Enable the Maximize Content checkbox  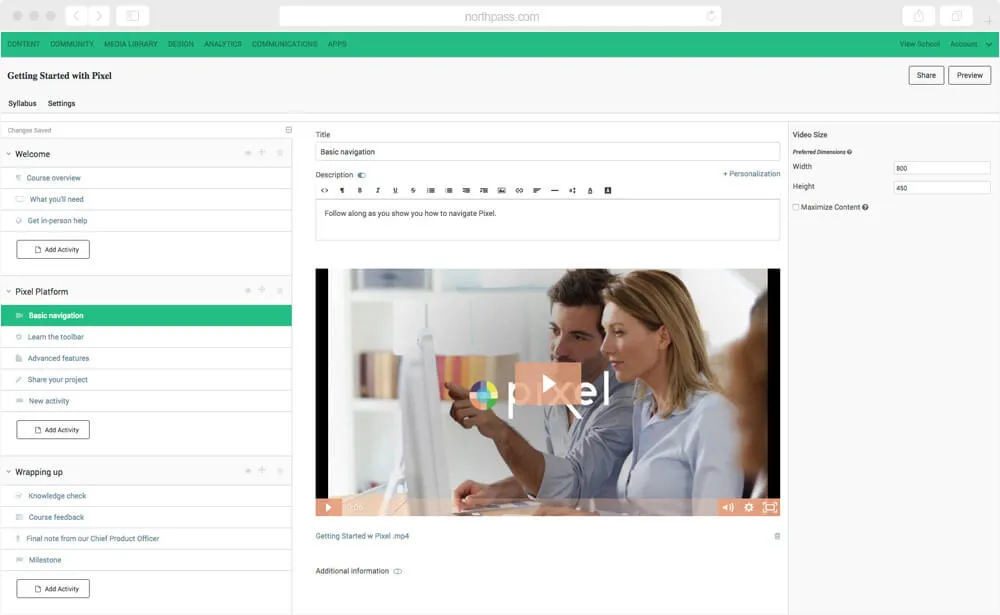[796, 207]
